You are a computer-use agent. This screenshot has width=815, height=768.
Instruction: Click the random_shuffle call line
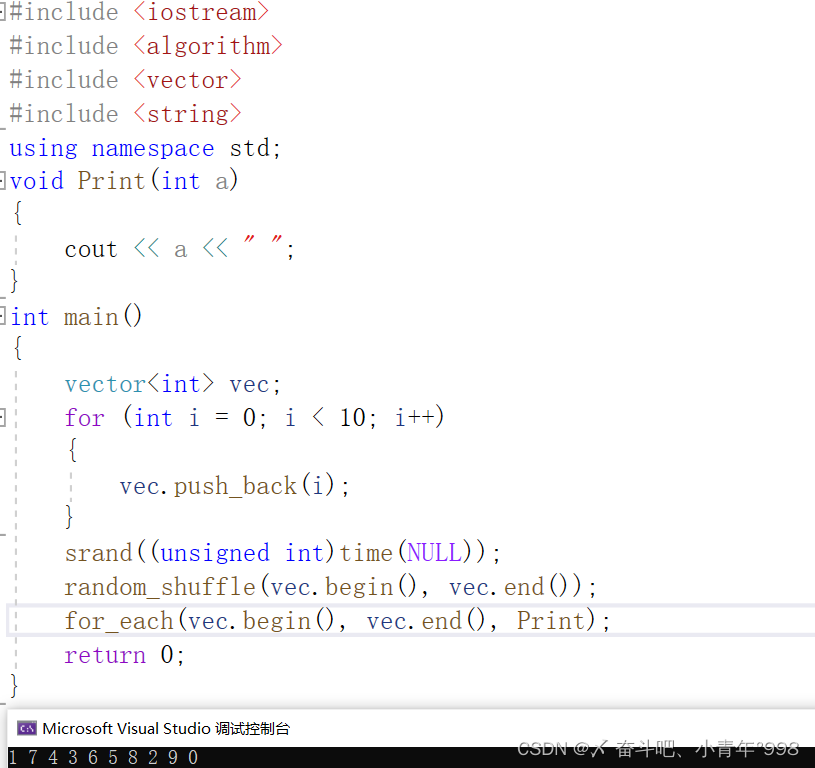(330, 587)
